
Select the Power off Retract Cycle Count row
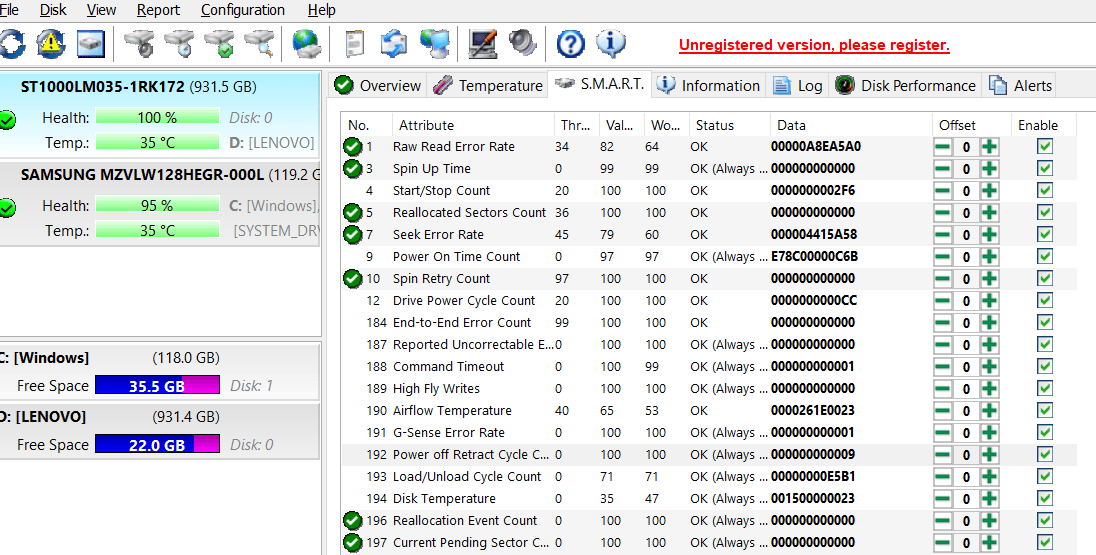(707, 454)
